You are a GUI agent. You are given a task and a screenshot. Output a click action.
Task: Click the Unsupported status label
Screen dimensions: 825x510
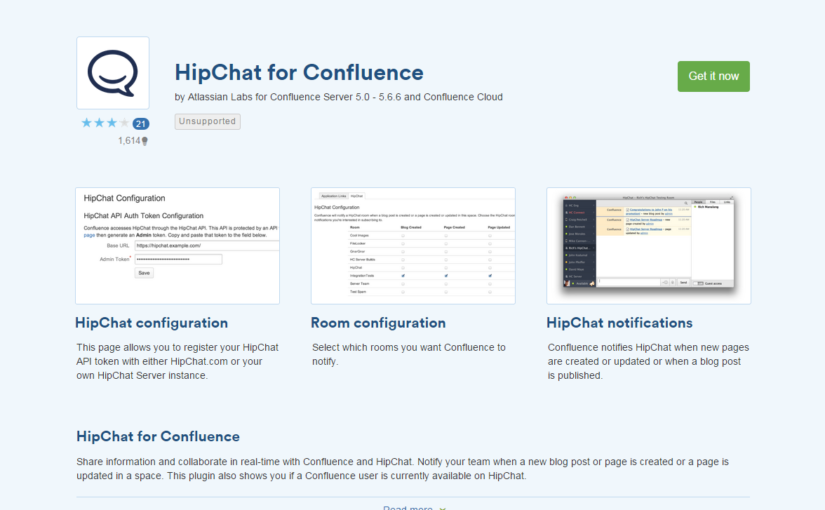pyautogui.click(x=207, y=121)
